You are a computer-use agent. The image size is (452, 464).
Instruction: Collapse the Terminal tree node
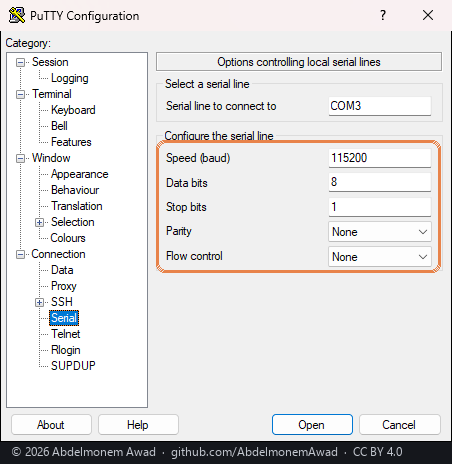[x=21, y=94]
